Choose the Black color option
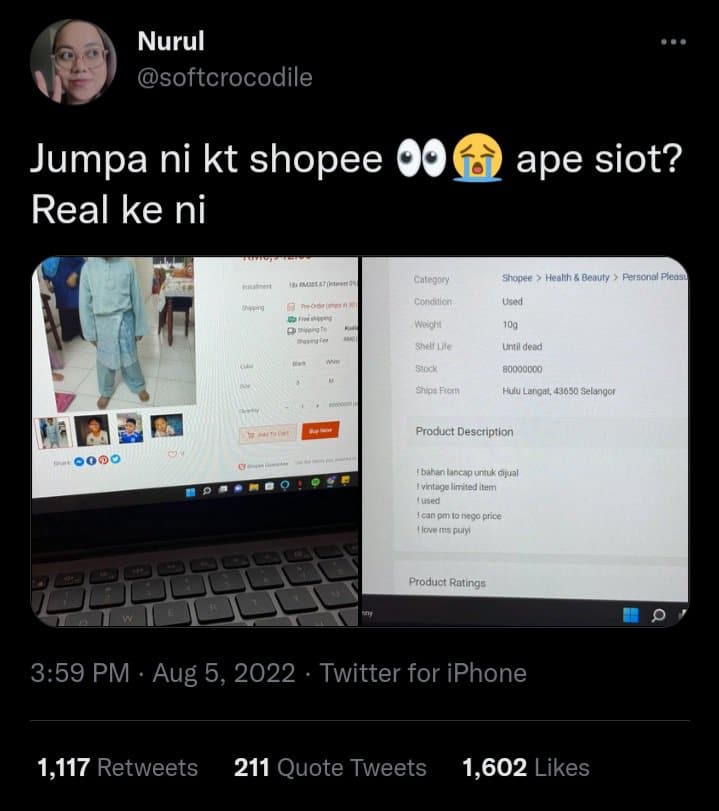 tap(299, 364)
